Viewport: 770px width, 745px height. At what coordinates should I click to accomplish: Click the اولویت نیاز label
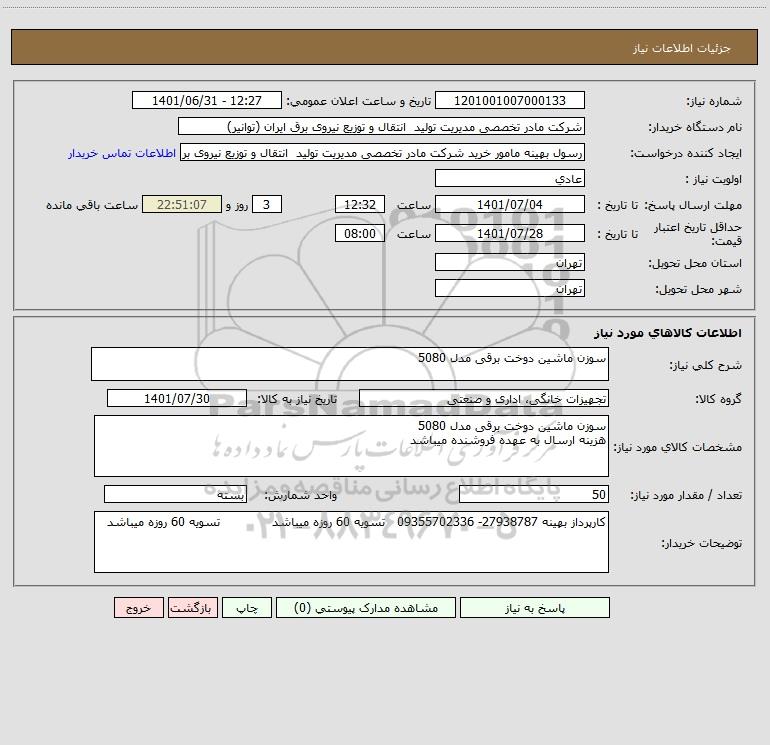point(714,179)
